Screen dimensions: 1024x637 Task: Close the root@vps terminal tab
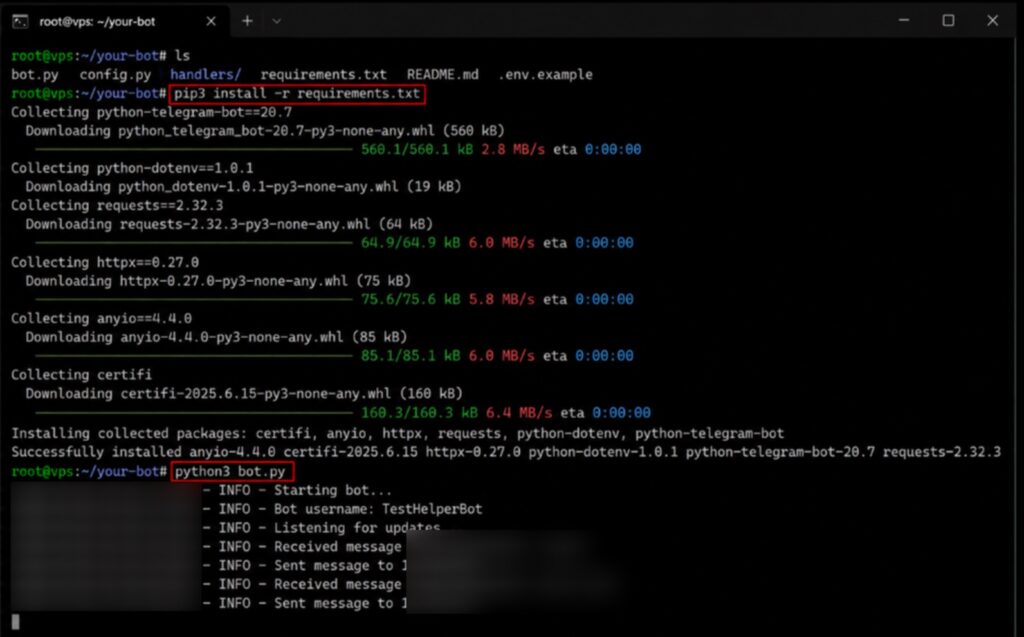(211, 22)
